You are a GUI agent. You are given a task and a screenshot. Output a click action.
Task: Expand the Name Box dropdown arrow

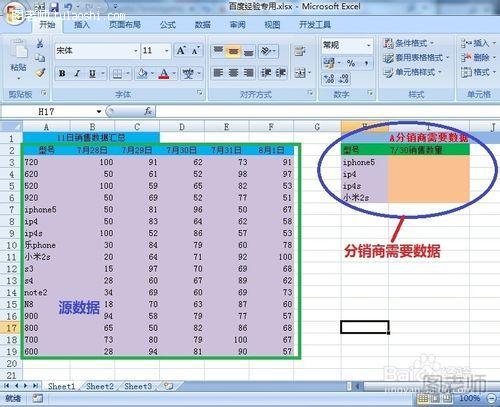click(99, 111)
